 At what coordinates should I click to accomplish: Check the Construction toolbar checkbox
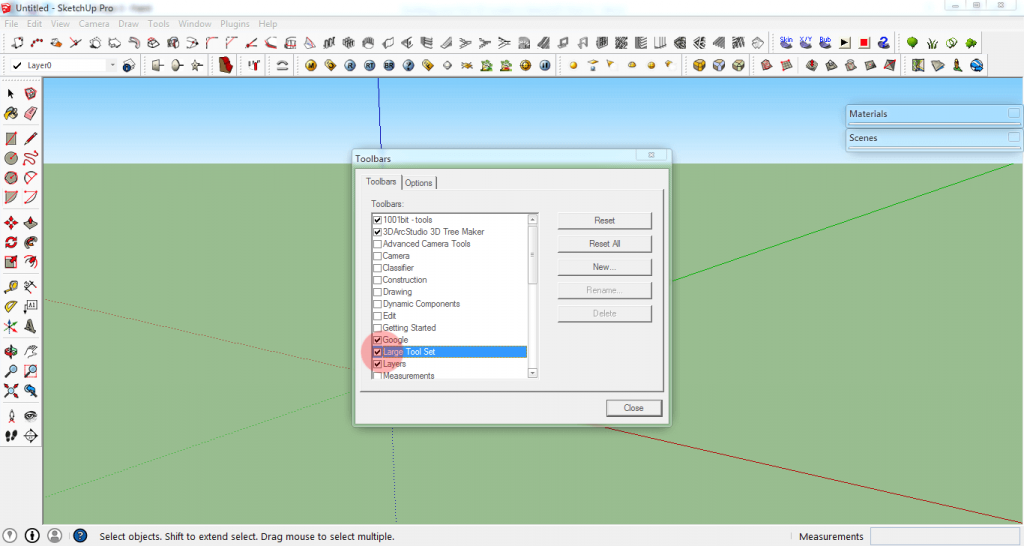[377, 280]
